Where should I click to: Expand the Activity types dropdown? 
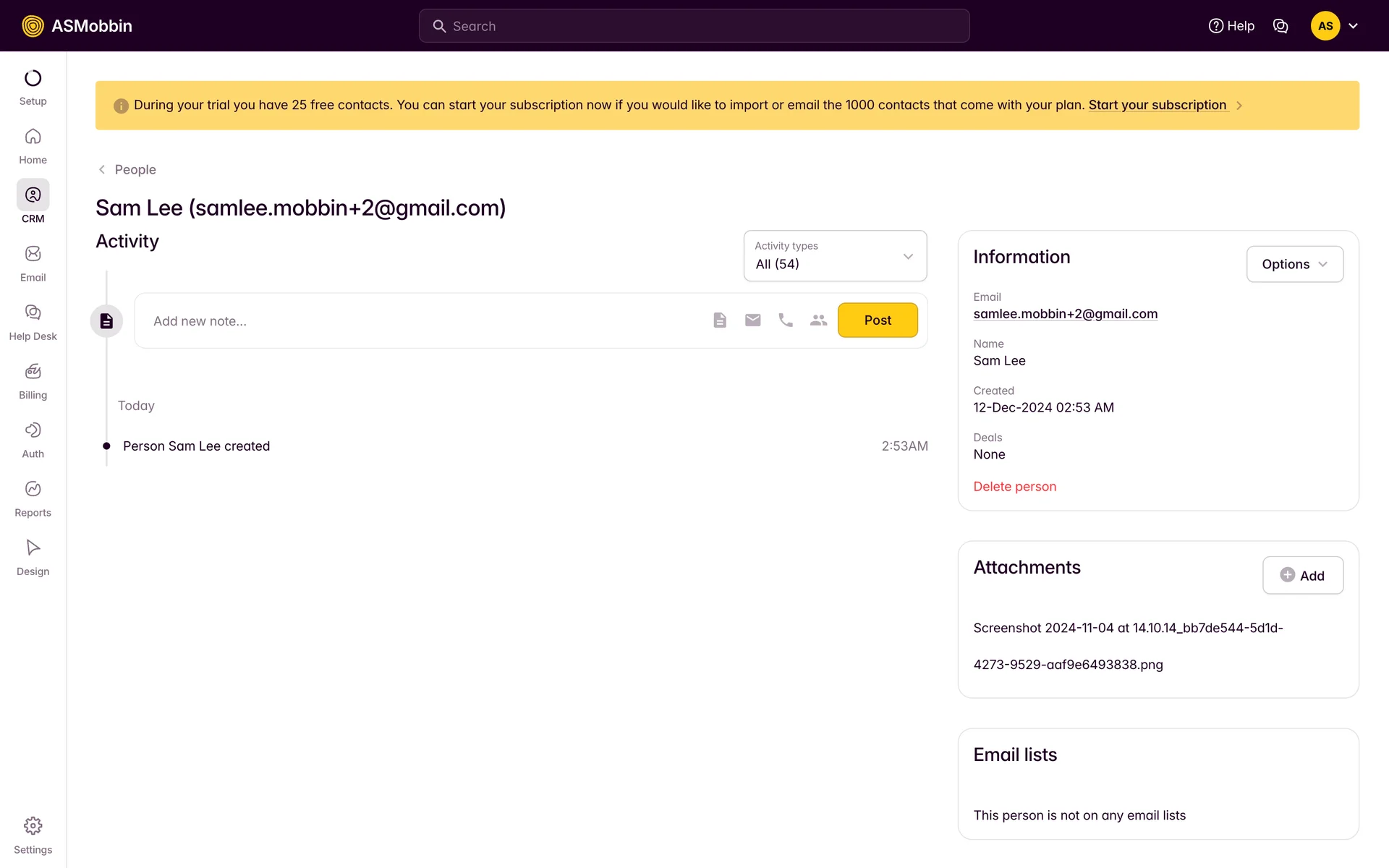835,256
